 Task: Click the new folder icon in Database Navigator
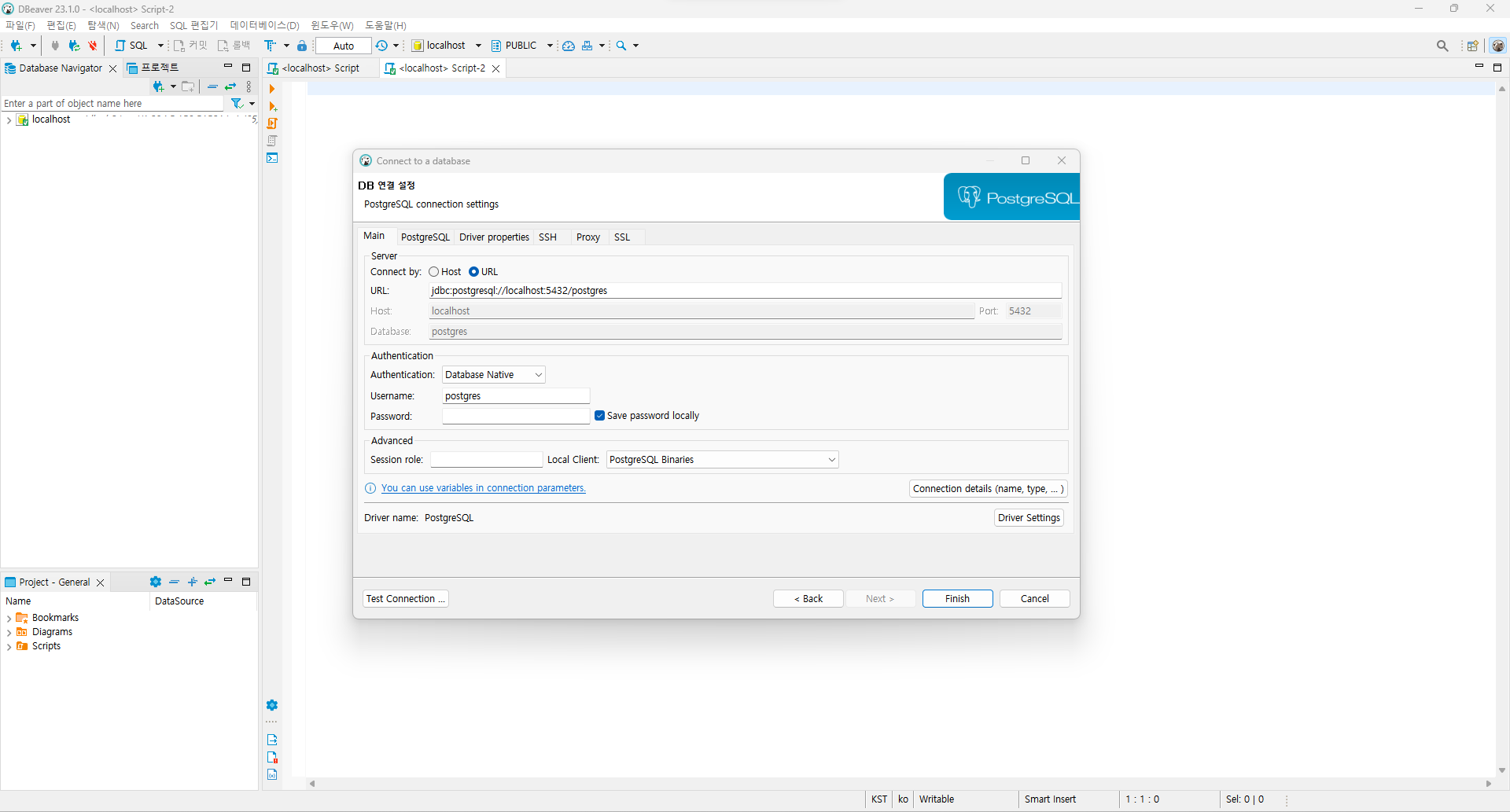coord(188,86)
